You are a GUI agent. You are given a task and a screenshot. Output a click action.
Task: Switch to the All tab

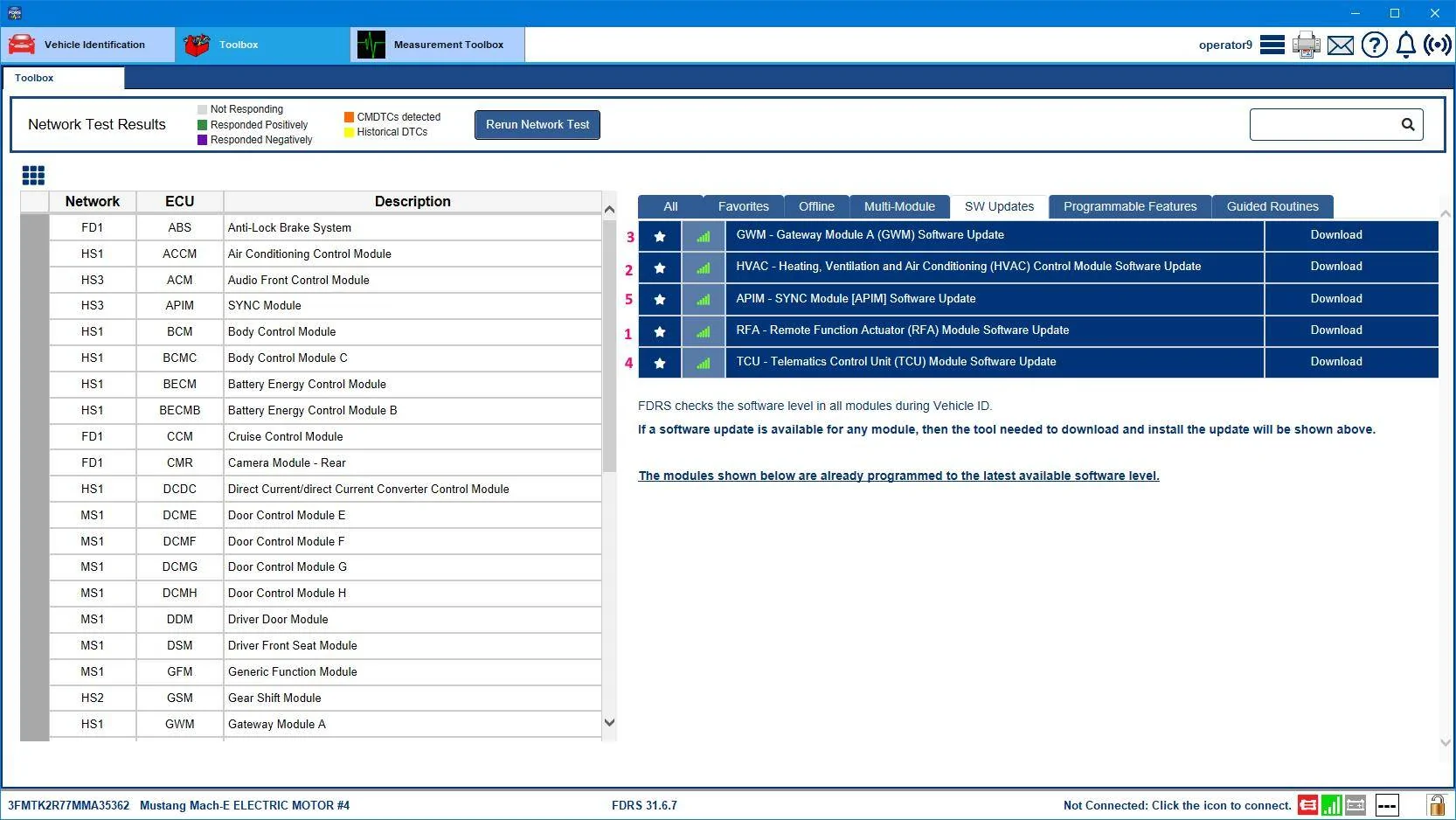670,206
